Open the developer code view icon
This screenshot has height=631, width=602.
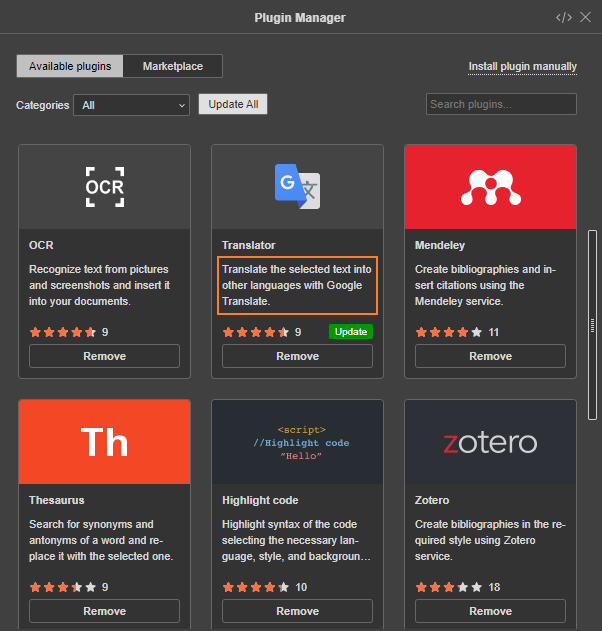564,17
